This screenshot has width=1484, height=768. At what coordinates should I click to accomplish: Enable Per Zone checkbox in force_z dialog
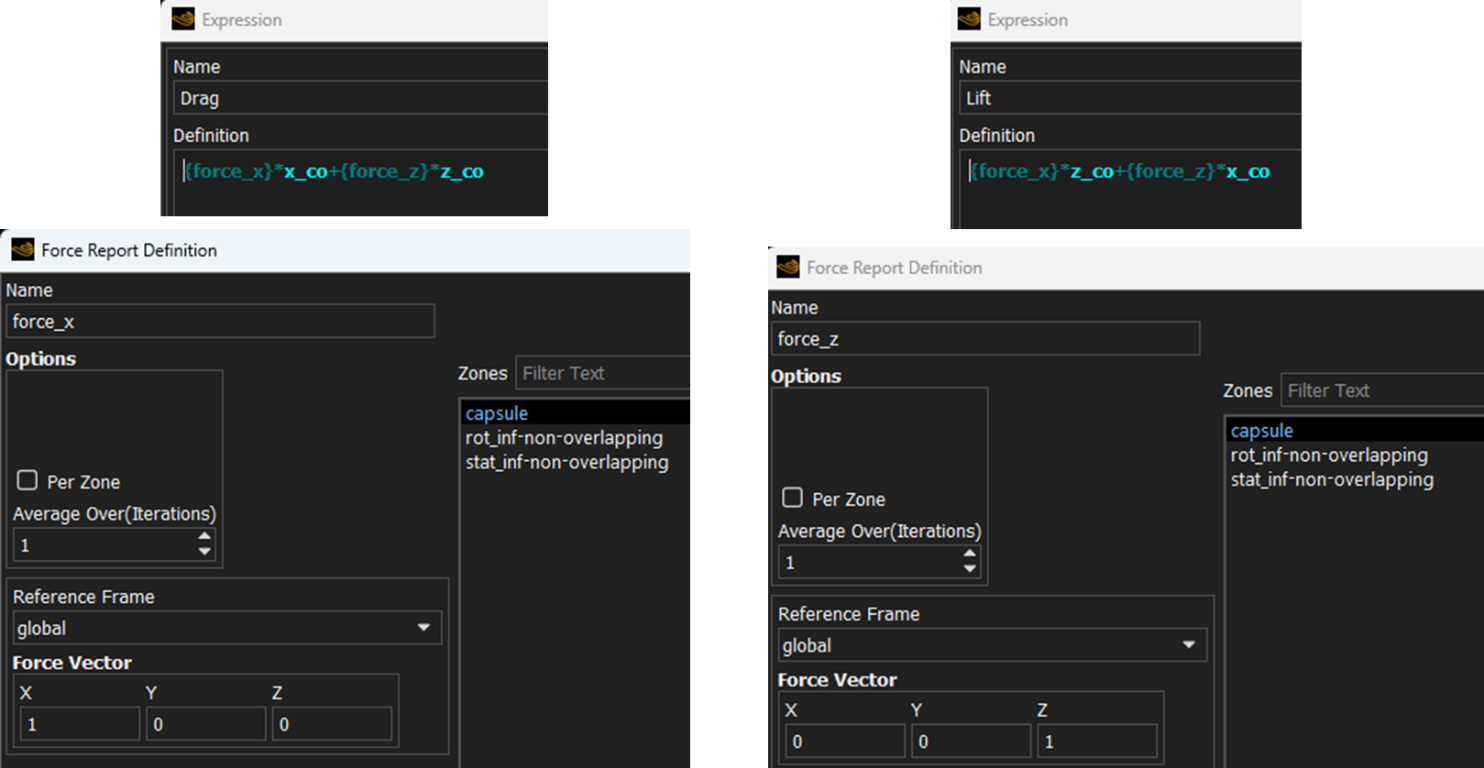[792, 498]
